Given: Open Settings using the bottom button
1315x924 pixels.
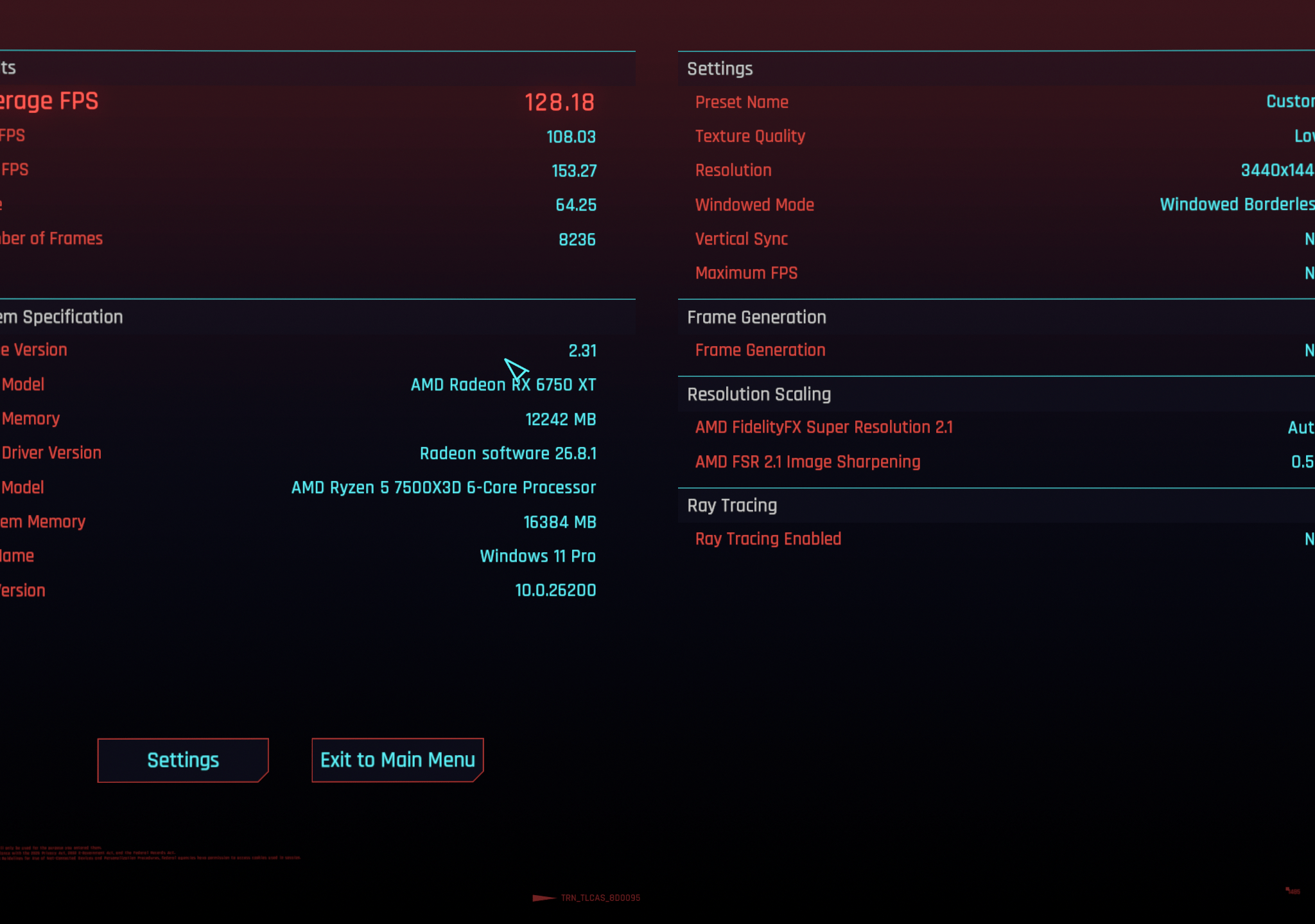Looking at the screenshot, I should 183,760.
